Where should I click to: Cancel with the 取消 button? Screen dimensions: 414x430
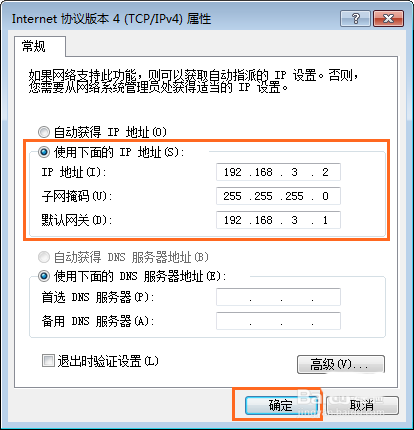coord(362,405)
